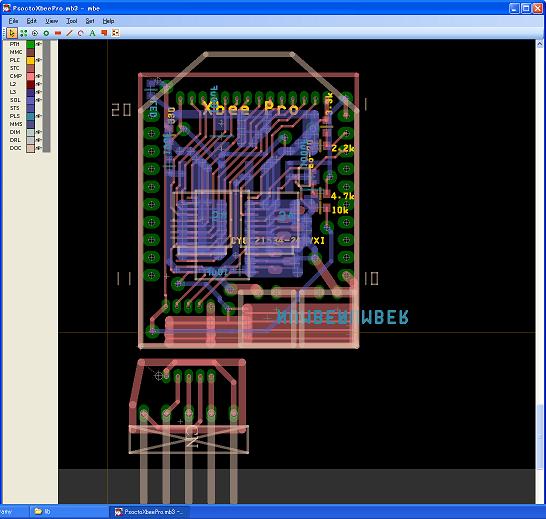The height and width of the screenshot is (519, 546).
Task: Click the DIM layer color swatch
Action: click(31, 132)
